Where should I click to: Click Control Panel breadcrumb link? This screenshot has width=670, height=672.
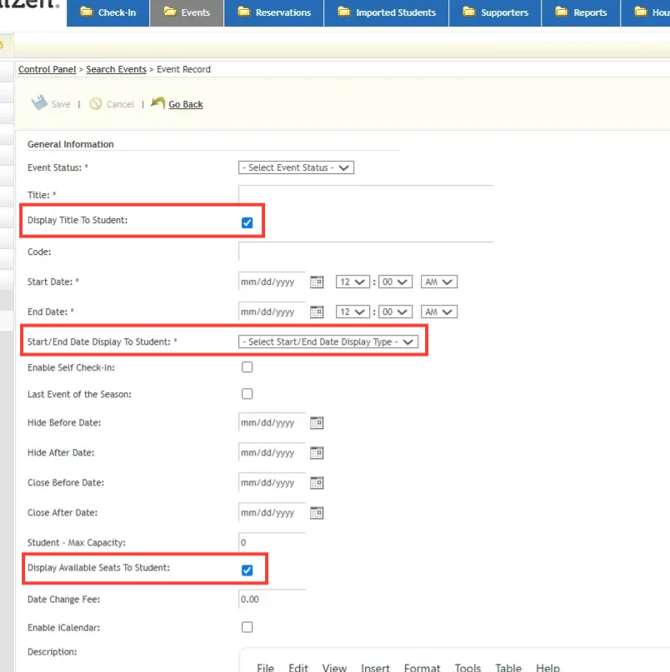point(47,69)
